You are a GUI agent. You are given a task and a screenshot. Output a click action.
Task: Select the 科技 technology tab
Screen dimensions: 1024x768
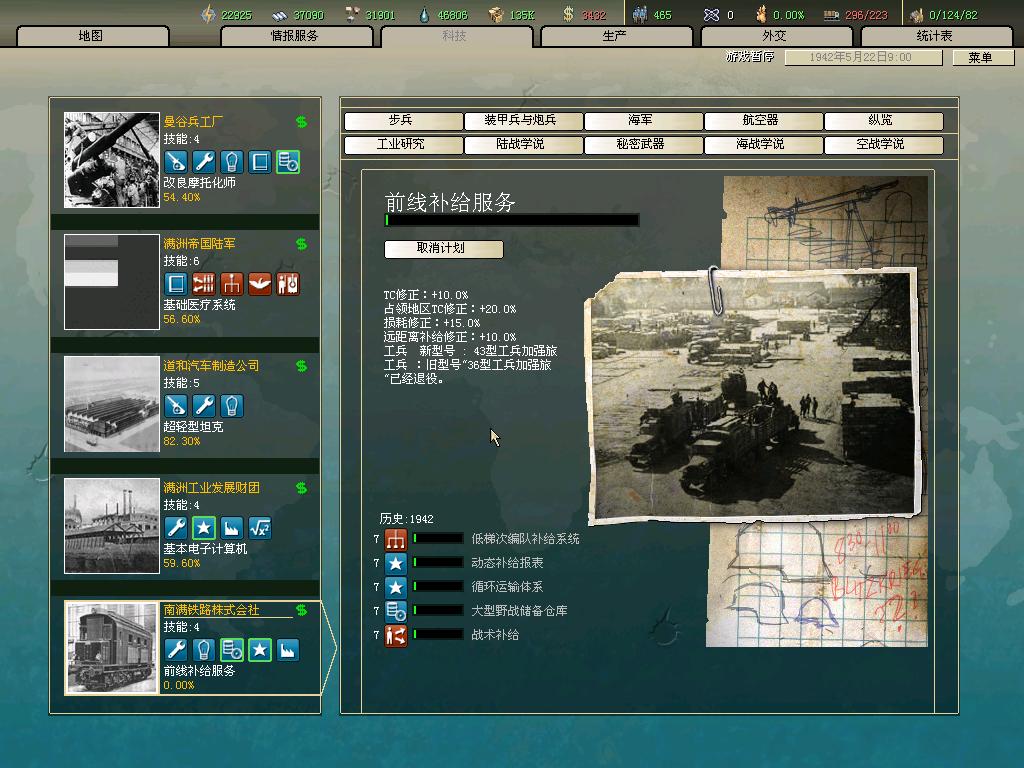(455, 37)
